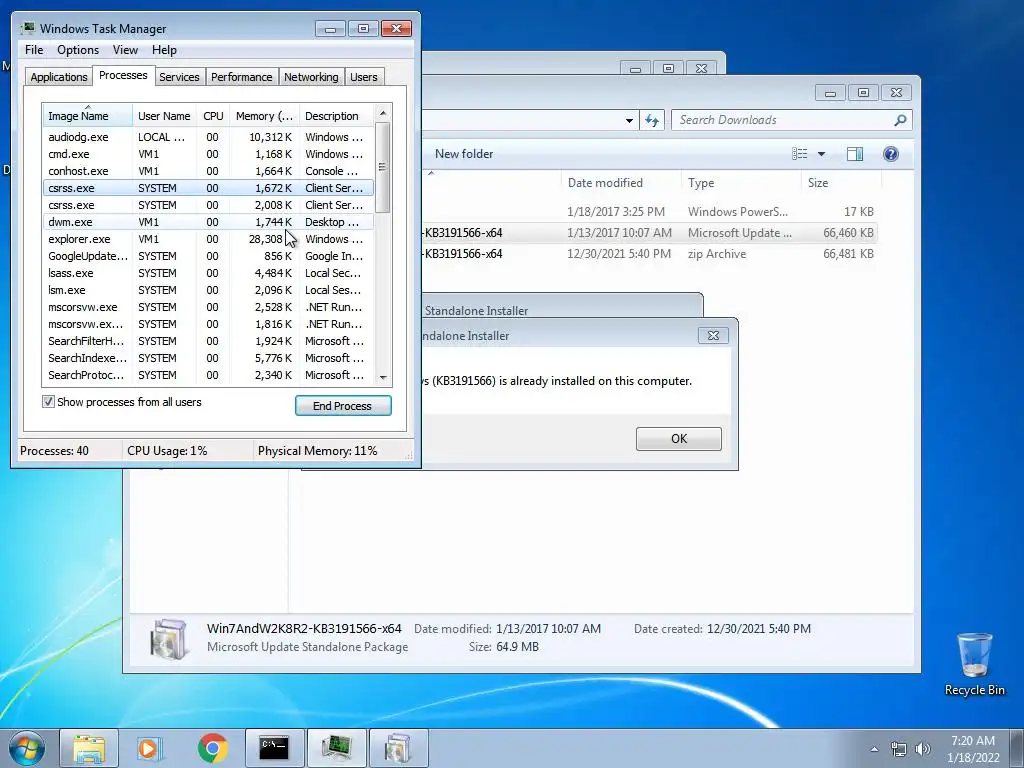This screenshot has width=1024, height=768.
Task: Select the SearchProtoc process row
Action: click(x=208, y=375)
